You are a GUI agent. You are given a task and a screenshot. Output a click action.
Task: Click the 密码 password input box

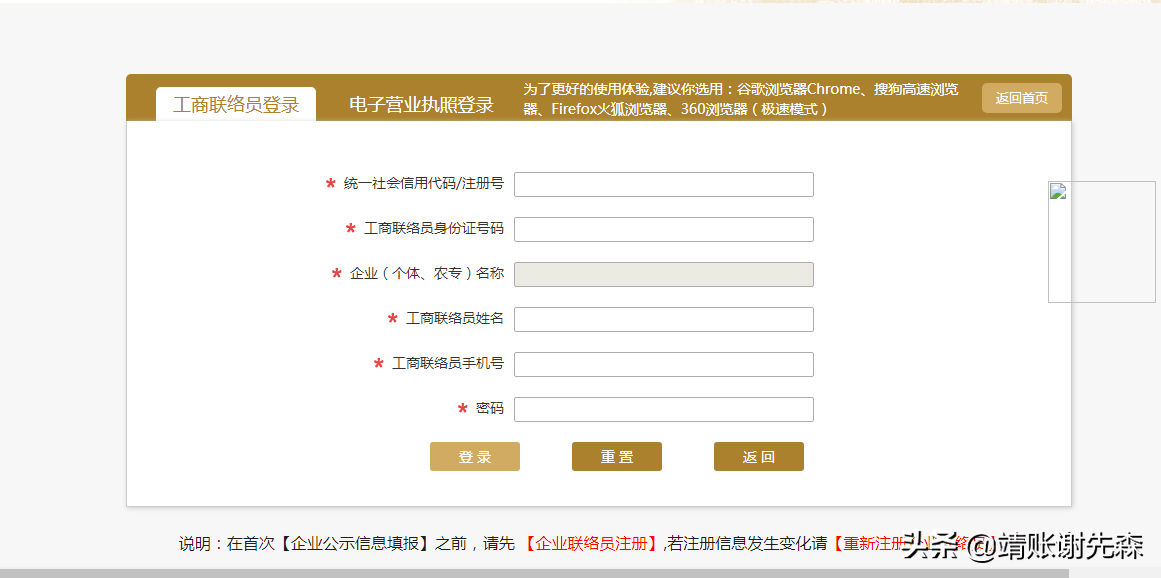tap(663, 409)
